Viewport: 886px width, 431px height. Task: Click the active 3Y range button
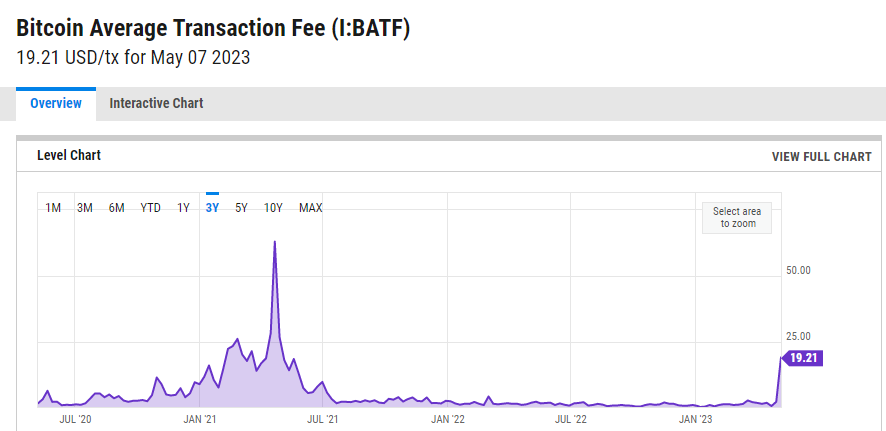pos(212,208)
